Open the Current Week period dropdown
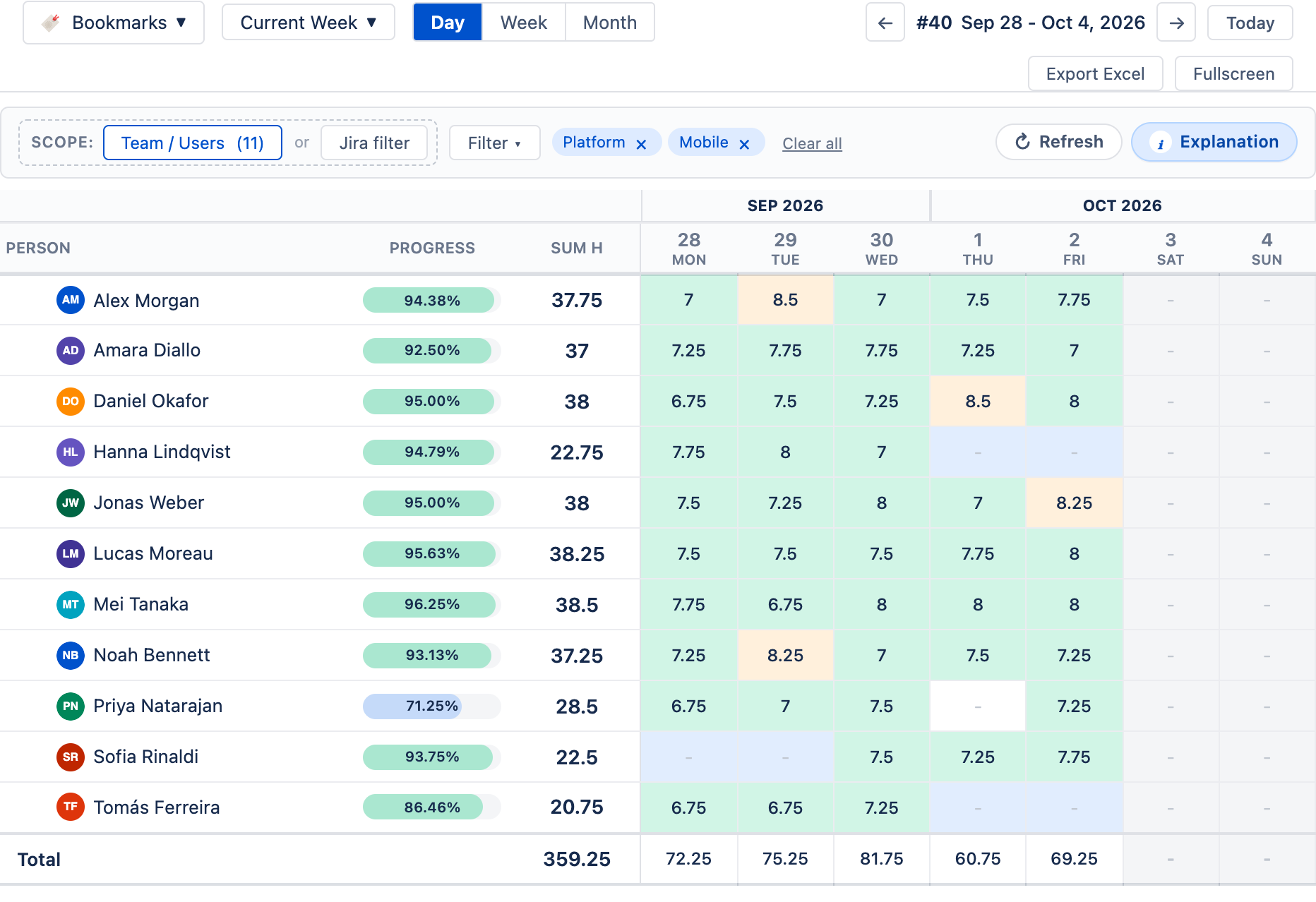Screen dimensions: 1316x902 coord(309,23)
